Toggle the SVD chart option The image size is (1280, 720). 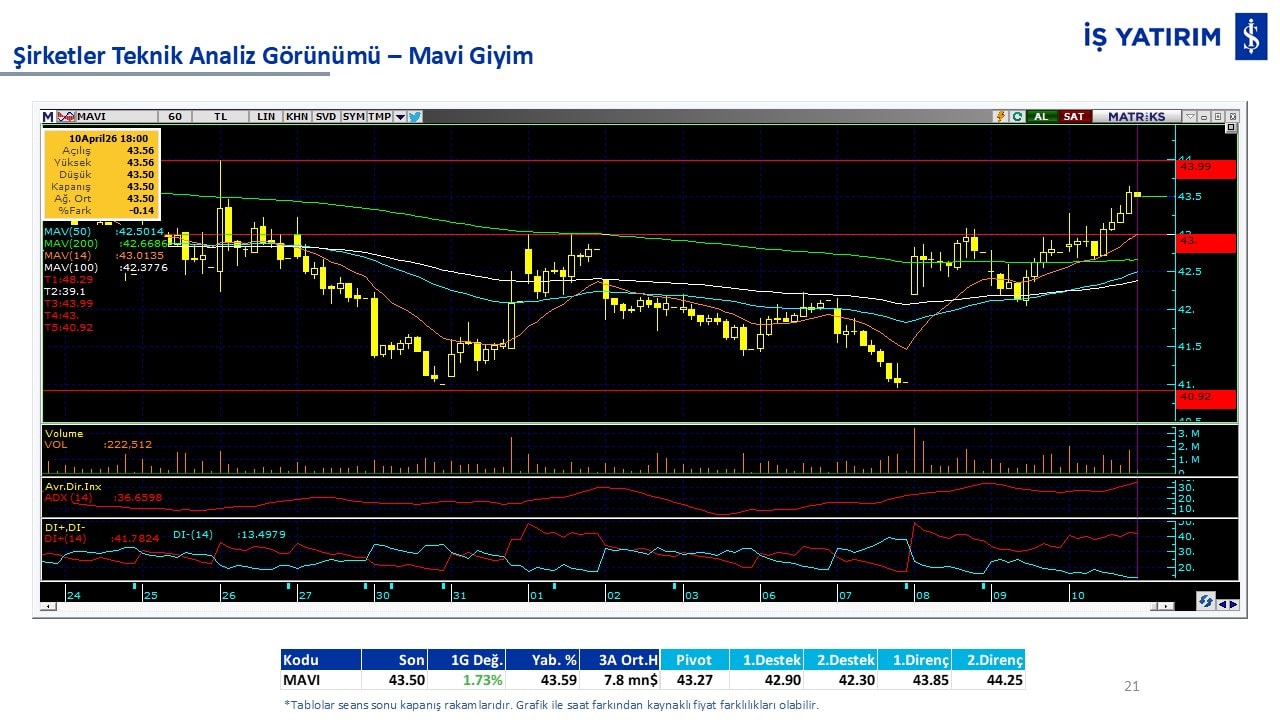pos(326,116)
